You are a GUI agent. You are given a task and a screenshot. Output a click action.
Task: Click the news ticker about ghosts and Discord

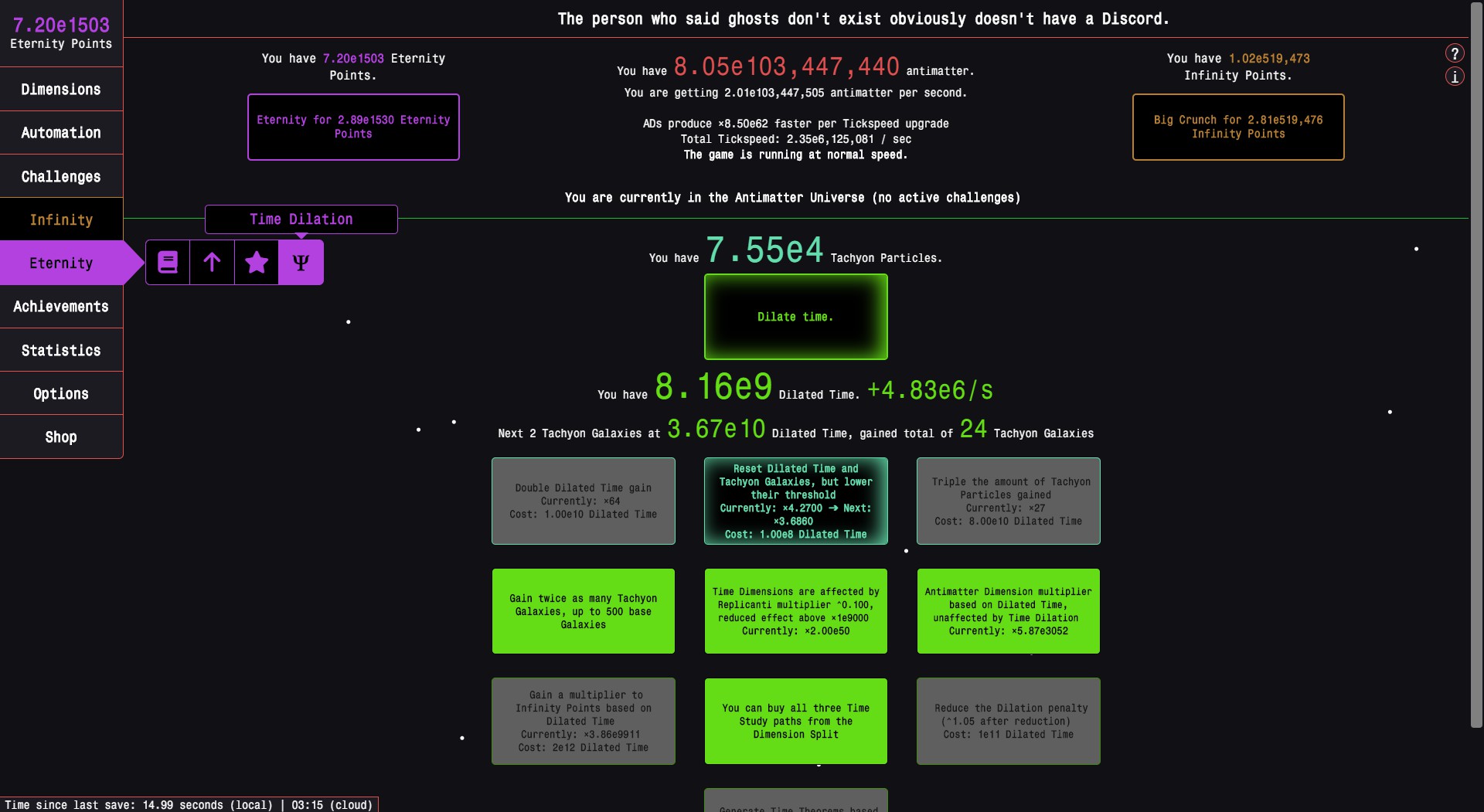[863, 19]
